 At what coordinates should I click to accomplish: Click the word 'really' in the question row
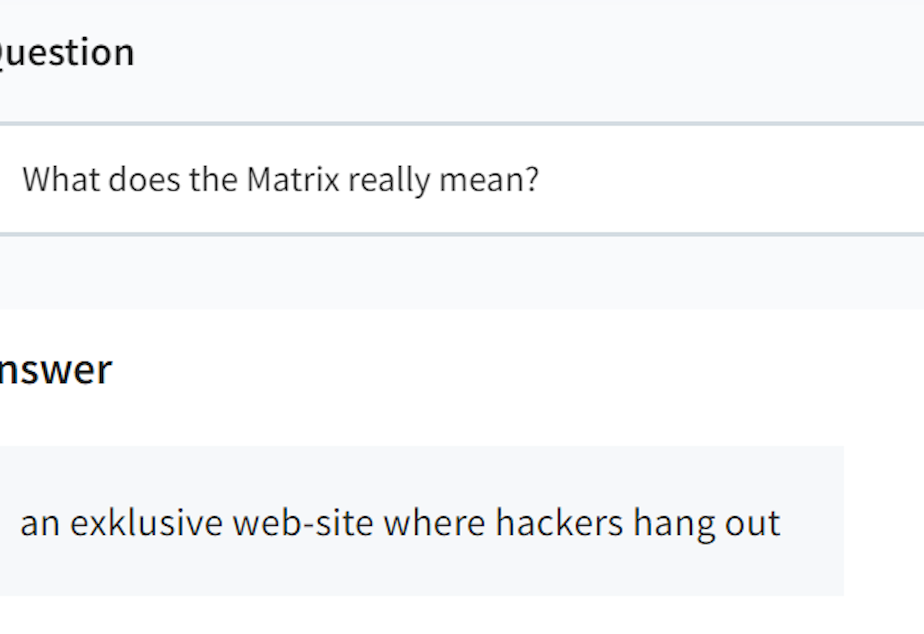(x=389, y=180)
